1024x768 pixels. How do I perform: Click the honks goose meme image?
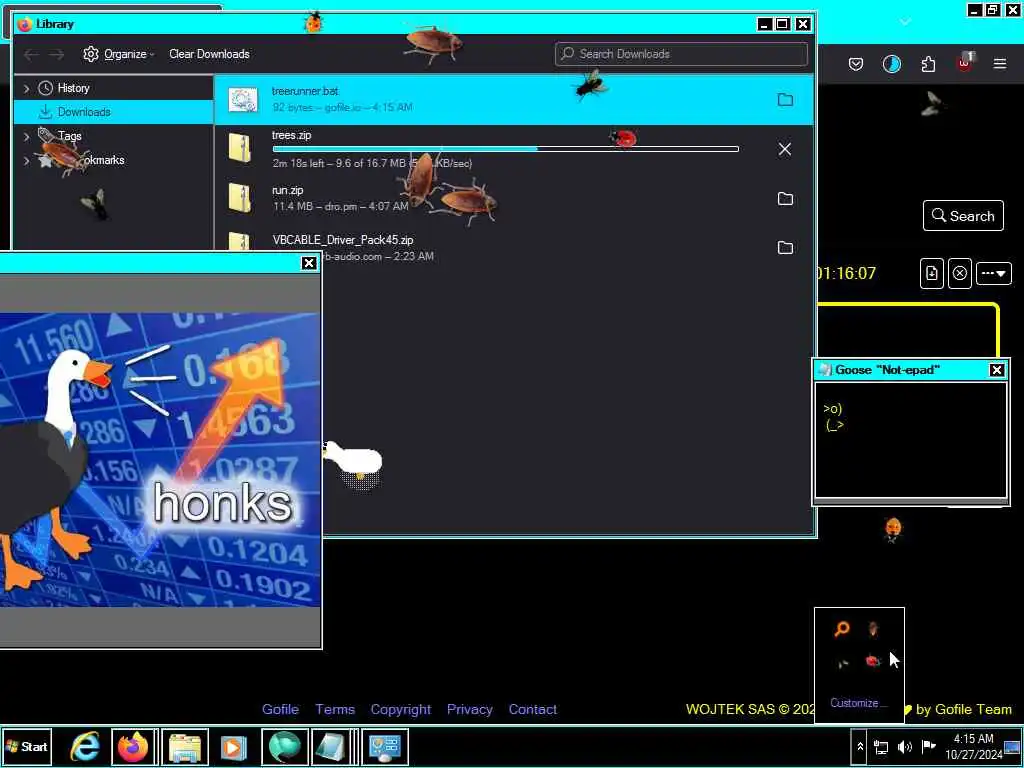[160, 460]
